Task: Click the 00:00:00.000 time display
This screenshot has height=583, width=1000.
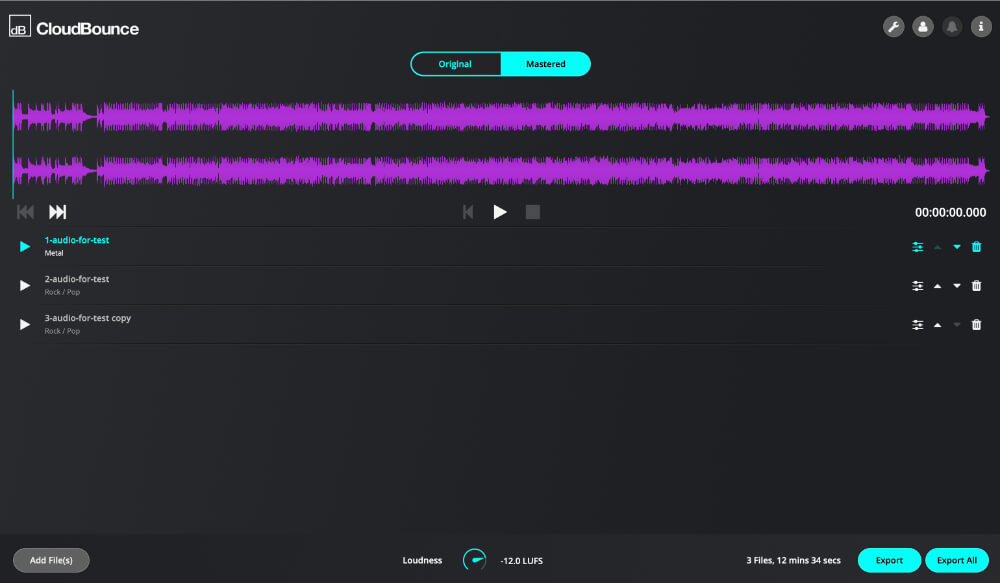Action: tap(950, 212)
